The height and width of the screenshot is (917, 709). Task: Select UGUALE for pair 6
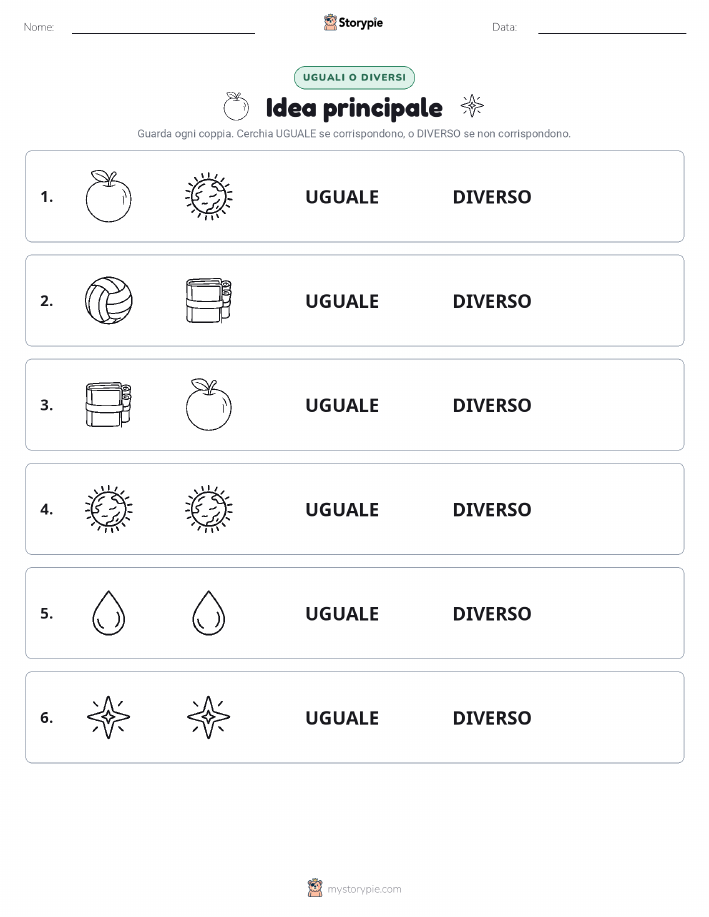tap(342, 718)
